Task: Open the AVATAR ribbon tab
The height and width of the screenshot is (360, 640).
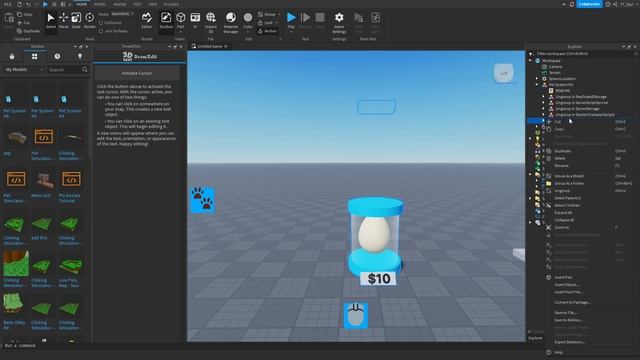Action: click(x=120, y=4)
